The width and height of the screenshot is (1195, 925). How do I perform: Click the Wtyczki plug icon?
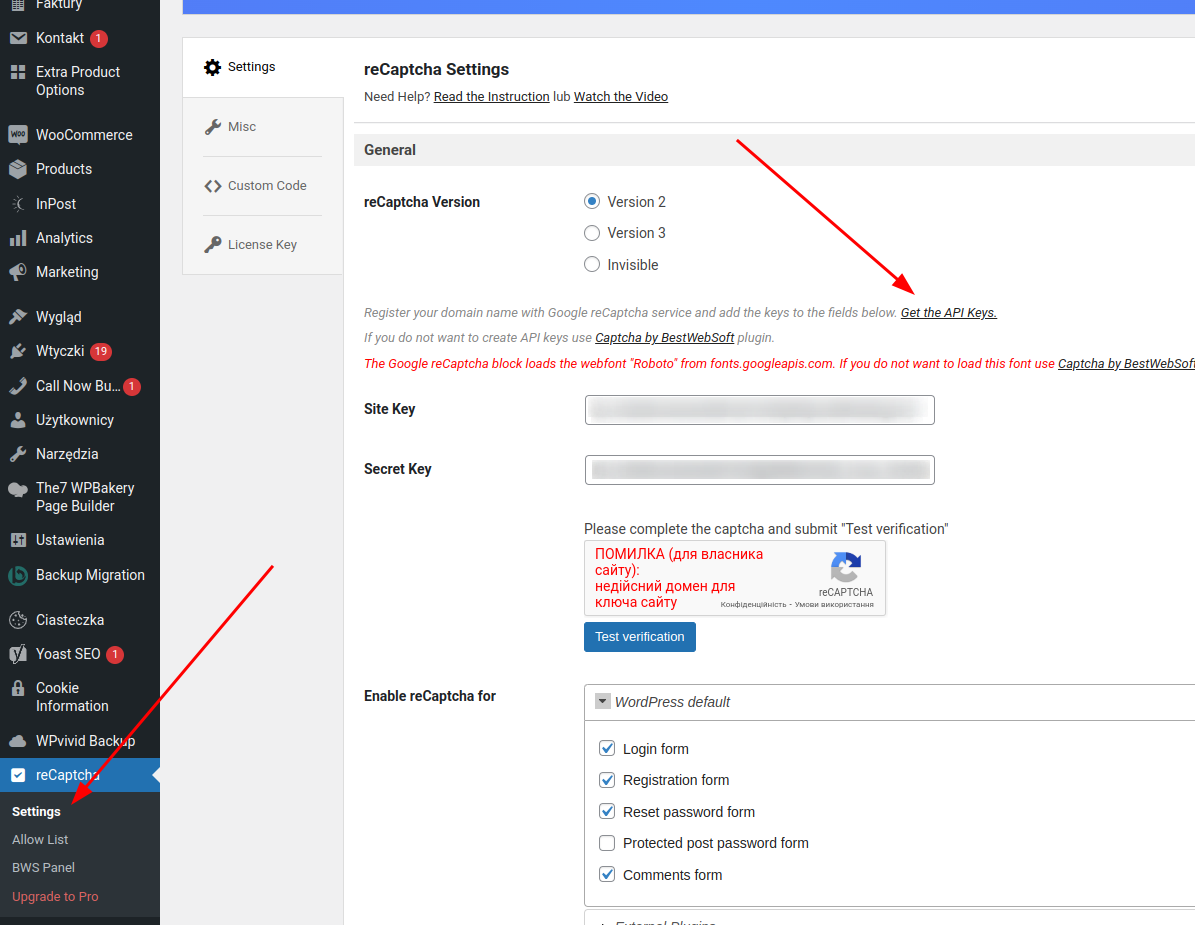pyautogui.click(x=18, y=351)
